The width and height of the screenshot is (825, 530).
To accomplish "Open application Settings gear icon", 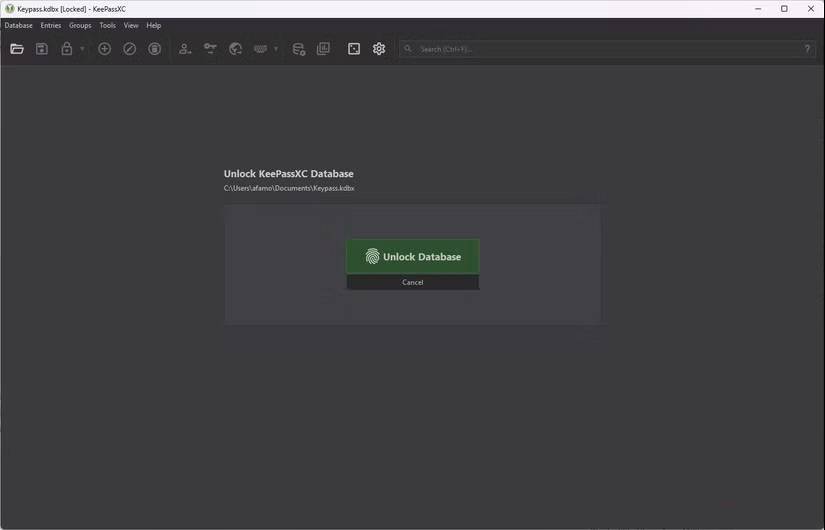I will (x=379, y=49).
